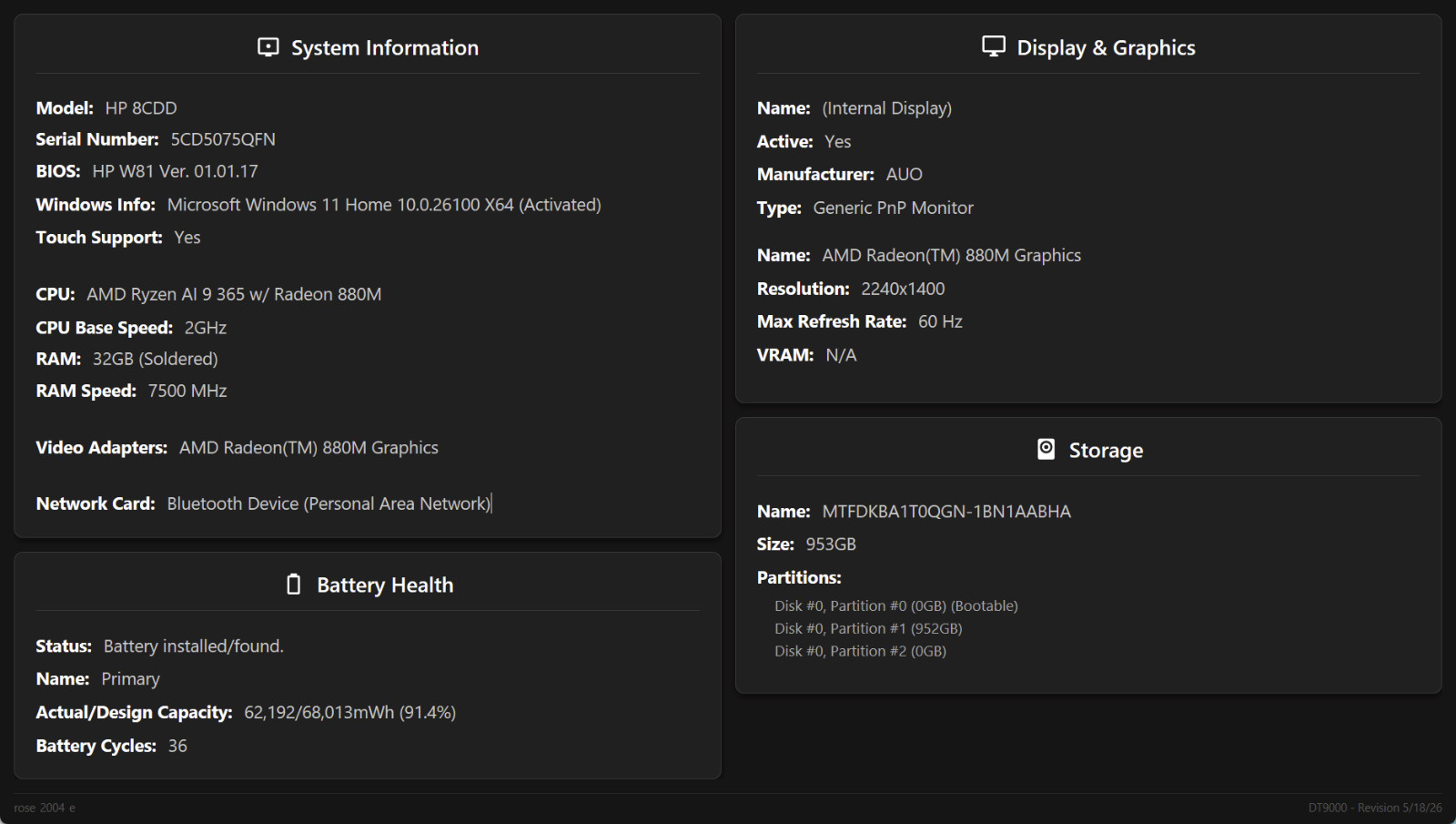Click the Partitions: label
The width and height of the screenshot is (1456, 824).
(799, 577)
